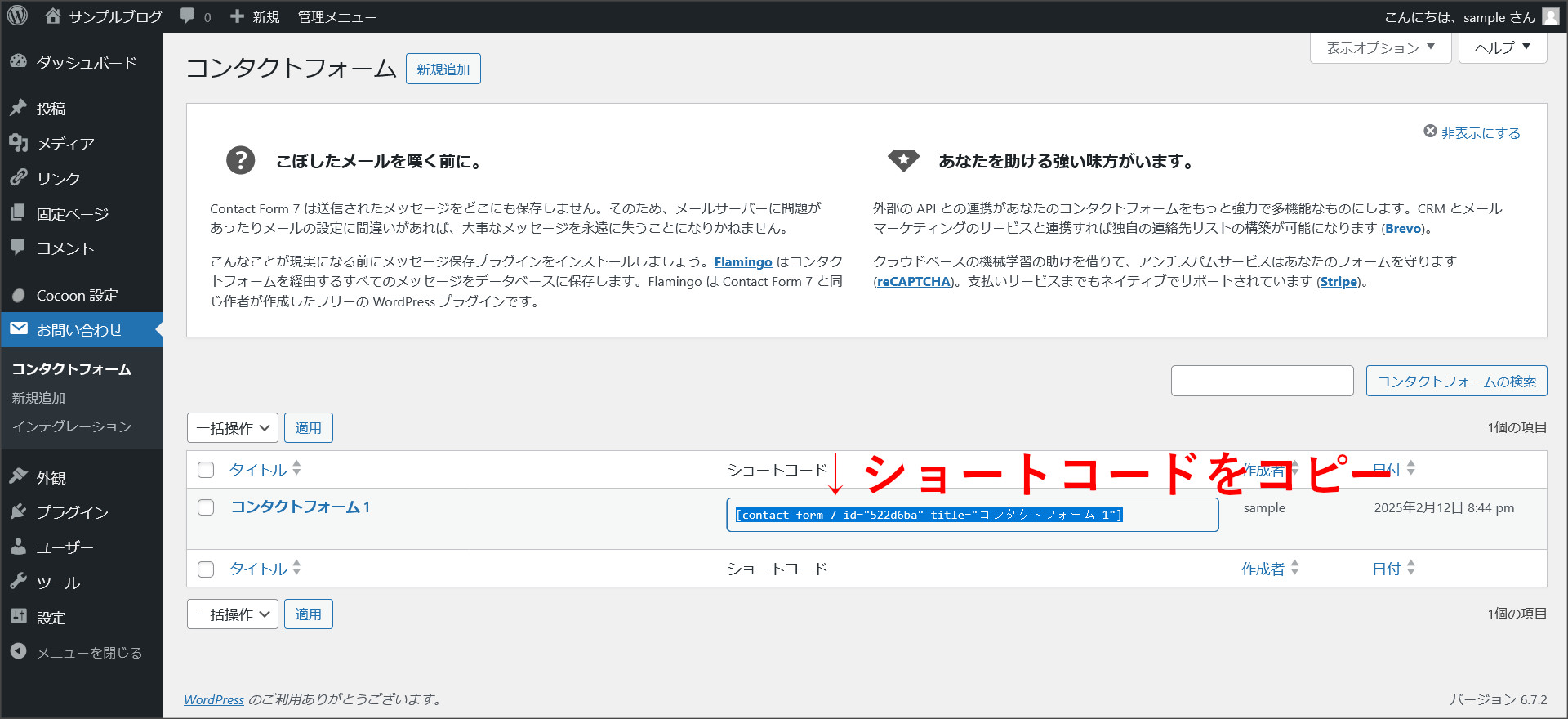
Task: Toggle the select-all checkbox in table footer
Action: pyautogui.click(x=206, y=569)
